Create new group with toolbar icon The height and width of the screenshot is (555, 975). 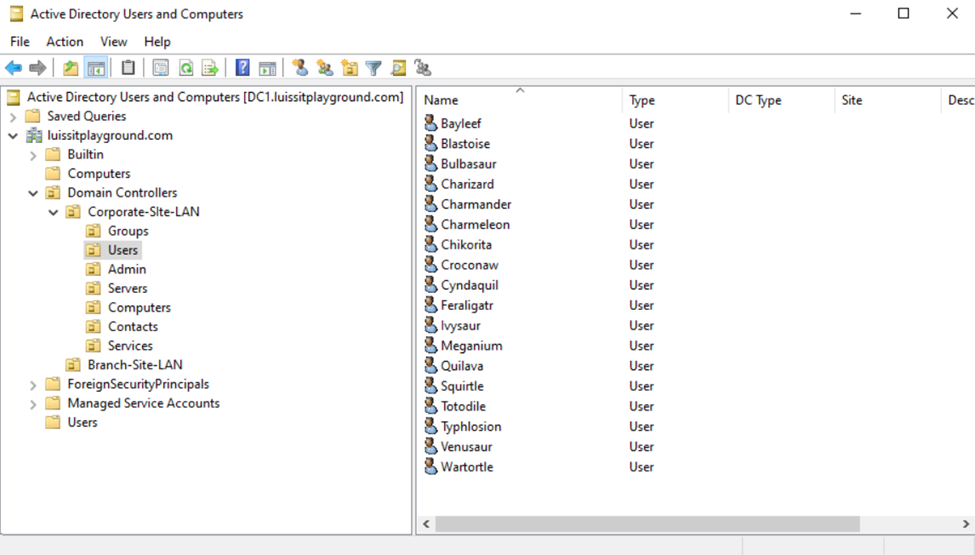tap(325, 68)
